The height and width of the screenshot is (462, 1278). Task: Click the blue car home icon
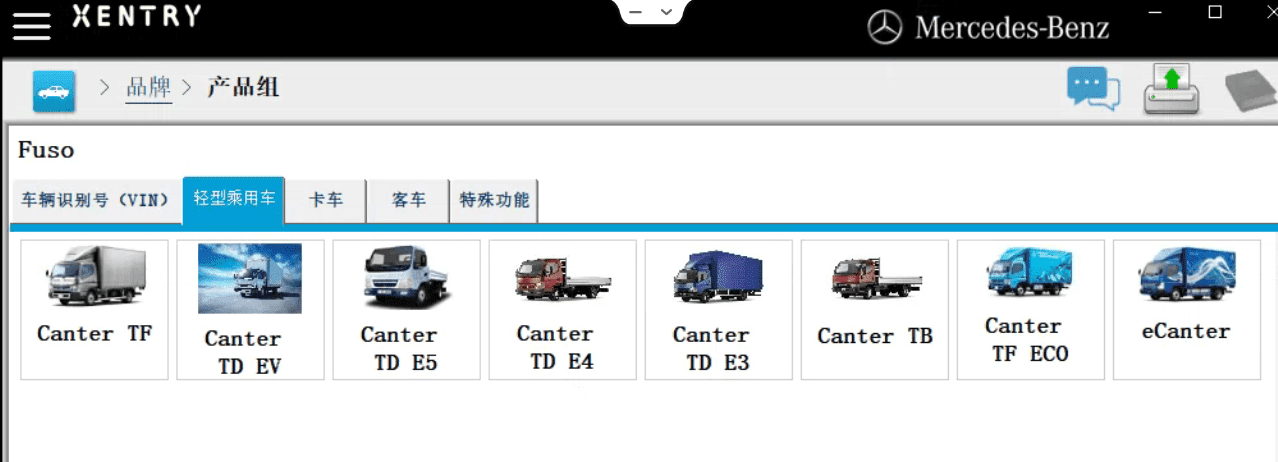point(54,91)
